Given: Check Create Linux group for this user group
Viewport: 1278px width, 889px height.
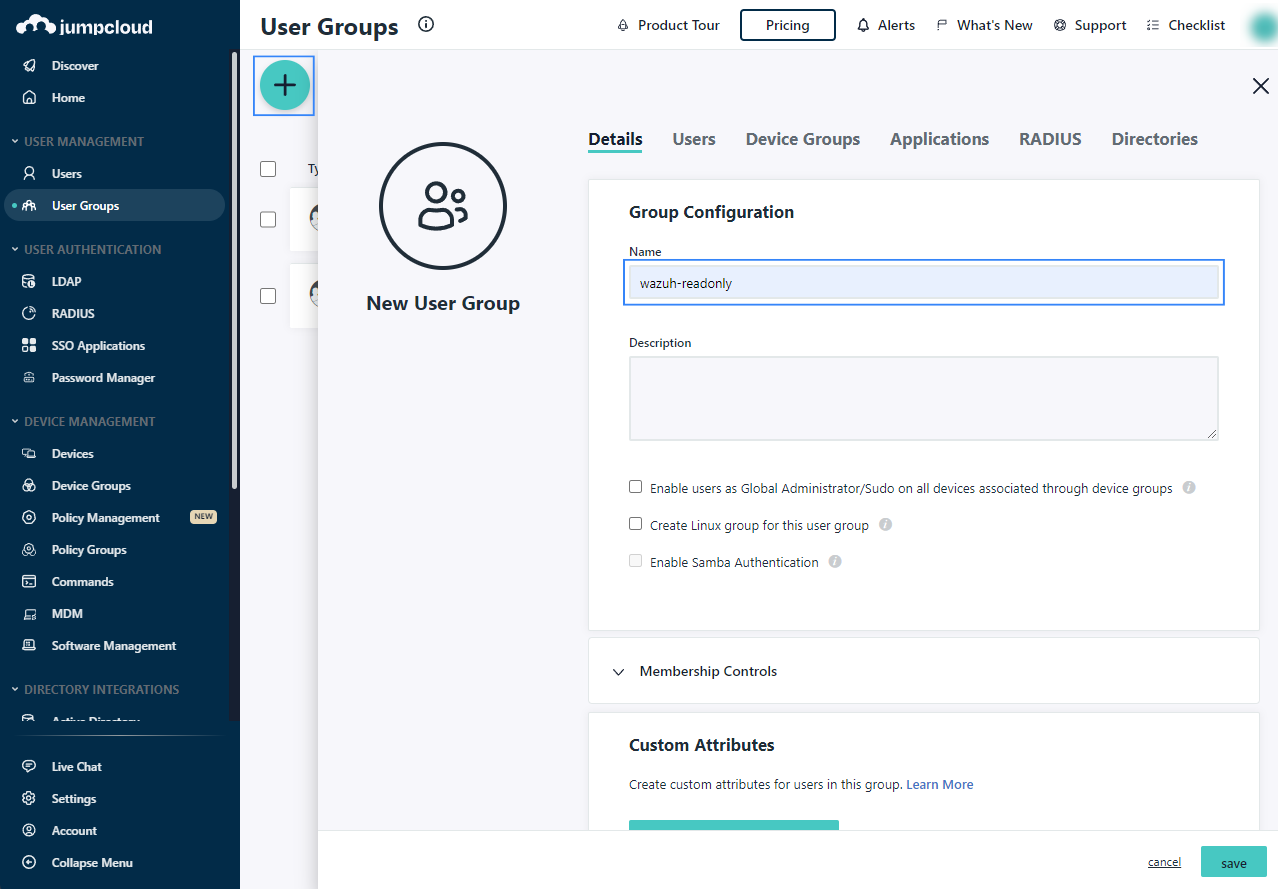Looking at the screenshot, I should 635,524.
